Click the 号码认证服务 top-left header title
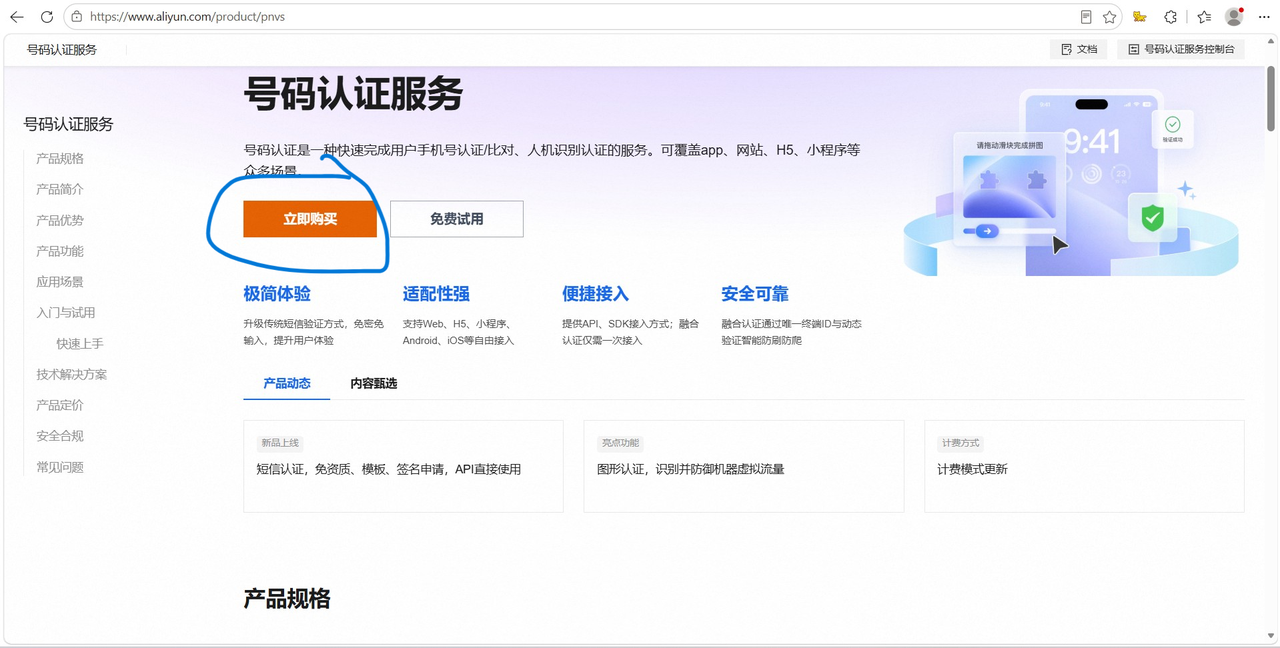This screenshot has height=648, width=1280. [x=62, y=49]
